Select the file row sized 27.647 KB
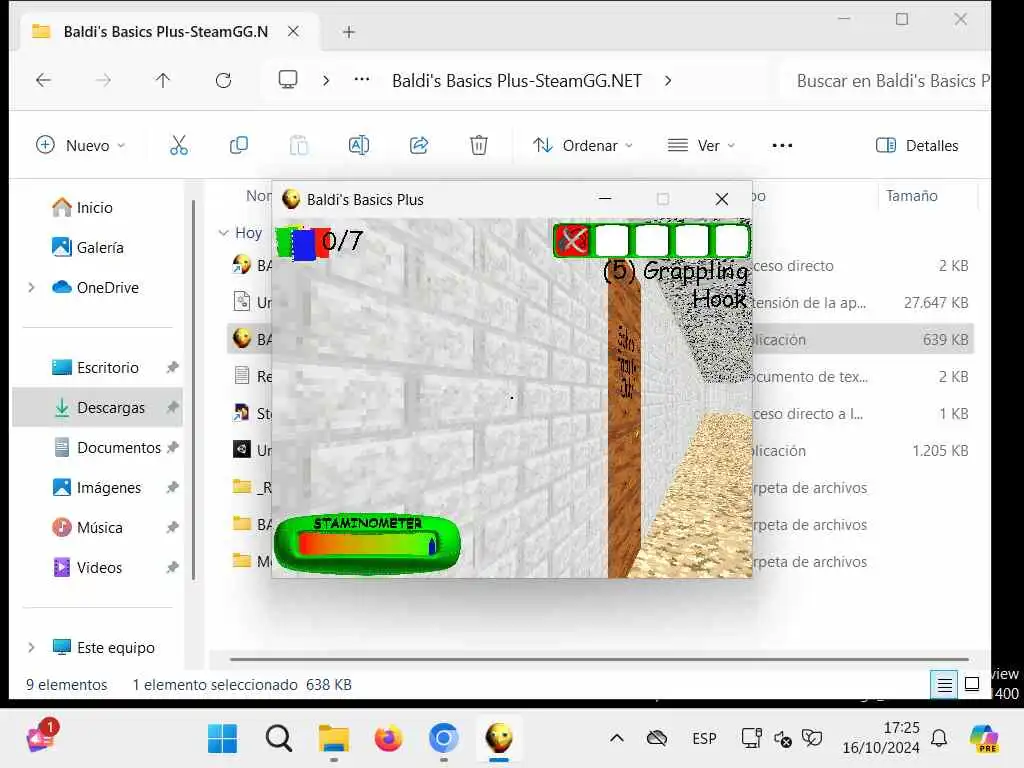The image size is (1024, 768). [x=600, y=302]
